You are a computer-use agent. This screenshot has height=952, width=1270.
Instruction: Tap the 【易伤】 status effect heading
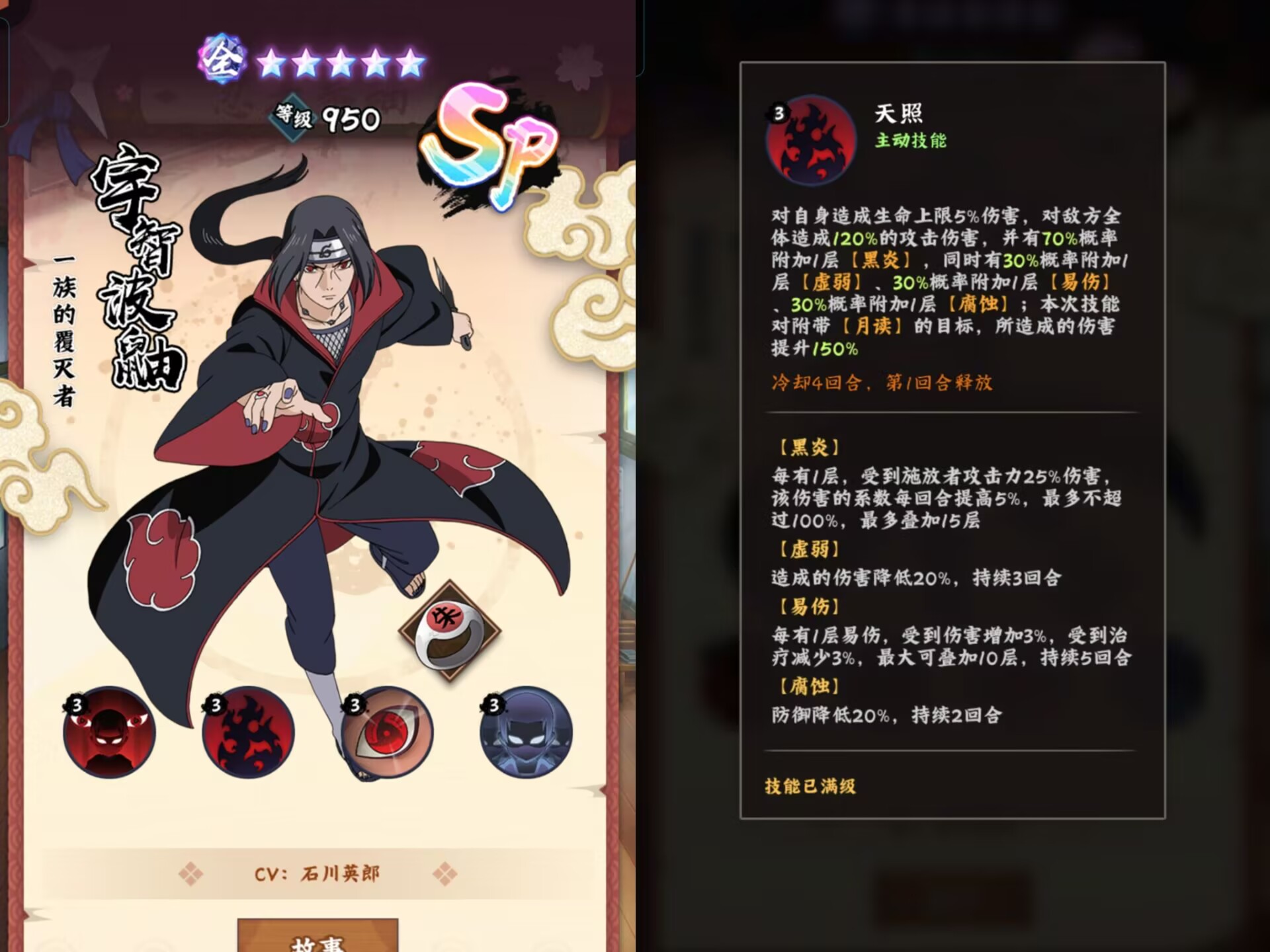pos(809,606)
